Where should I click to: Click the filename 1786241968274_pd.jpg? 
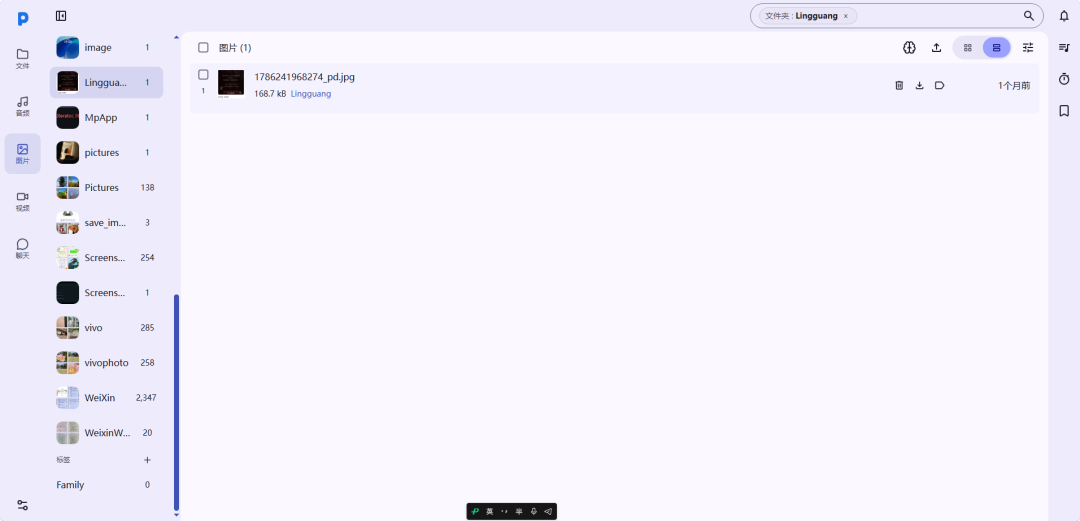point(304,76)
